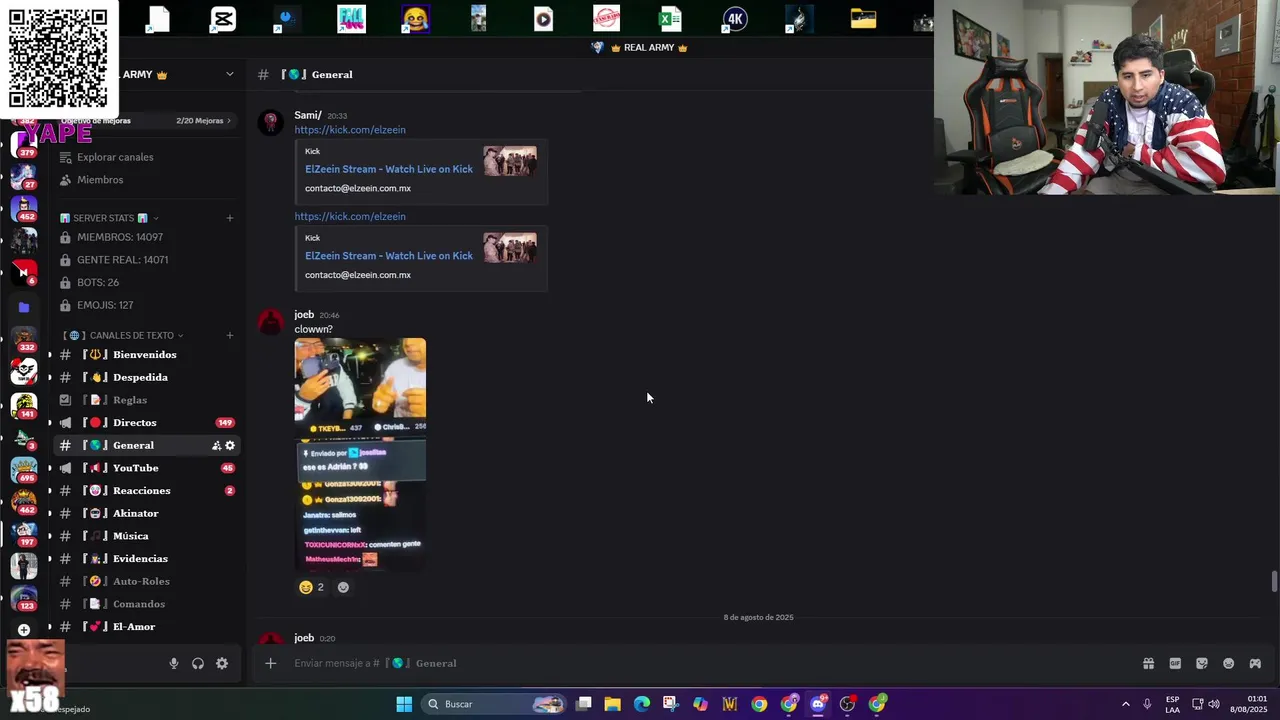This screenshot has height=720, width=1280.
Task: Open first ElZeein Stream - Watch Live embed title
Action: tap(389, 169)
